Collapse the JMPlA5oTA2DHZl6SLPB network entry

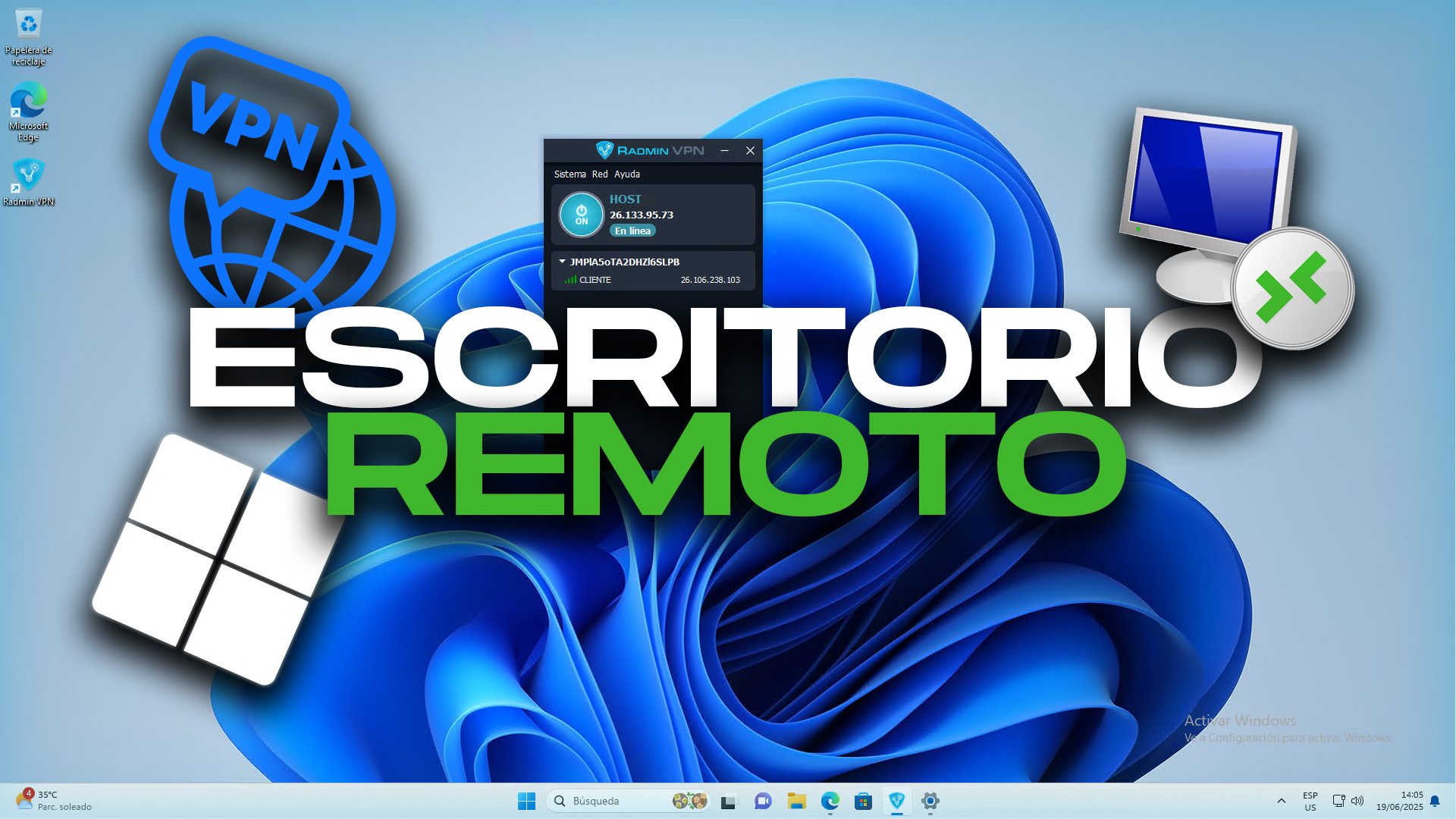tap(562, 262)
